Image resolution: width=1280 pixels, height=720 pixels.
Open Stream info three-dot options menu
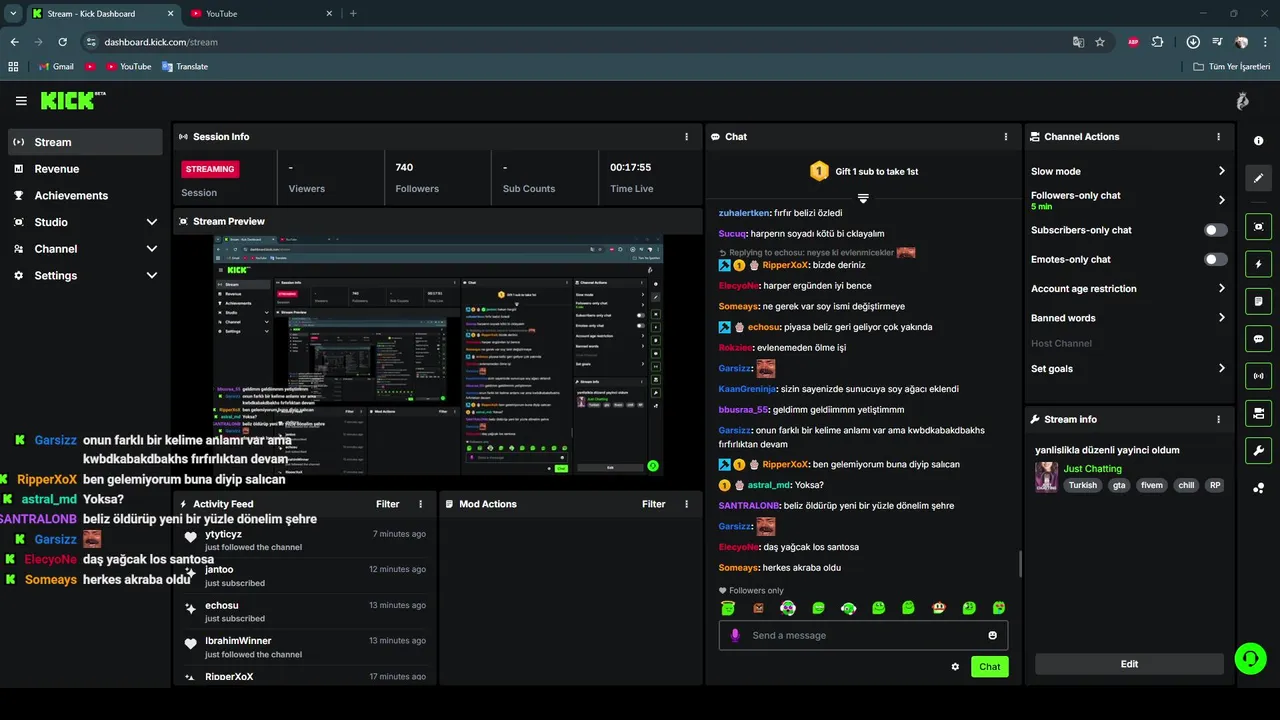1218,420
